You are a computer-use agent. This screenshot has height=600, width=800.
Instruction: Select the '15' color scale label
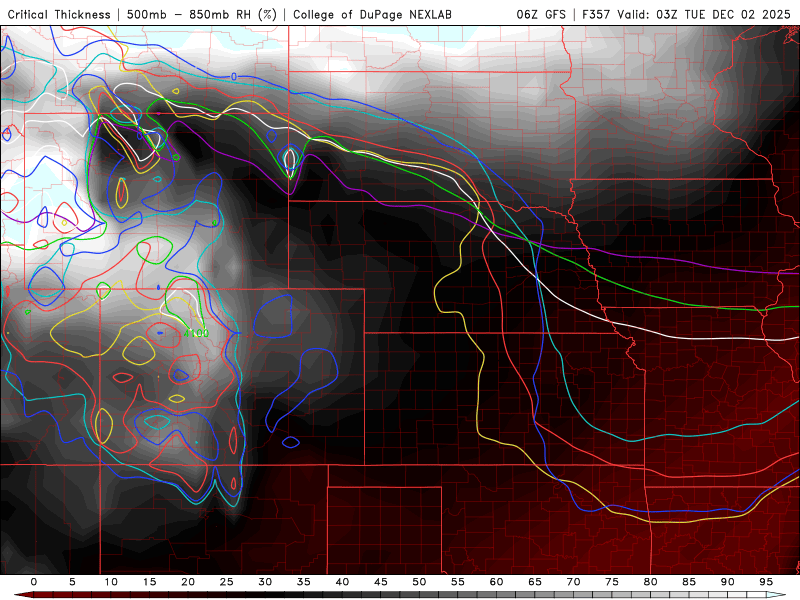click(149, 582)
